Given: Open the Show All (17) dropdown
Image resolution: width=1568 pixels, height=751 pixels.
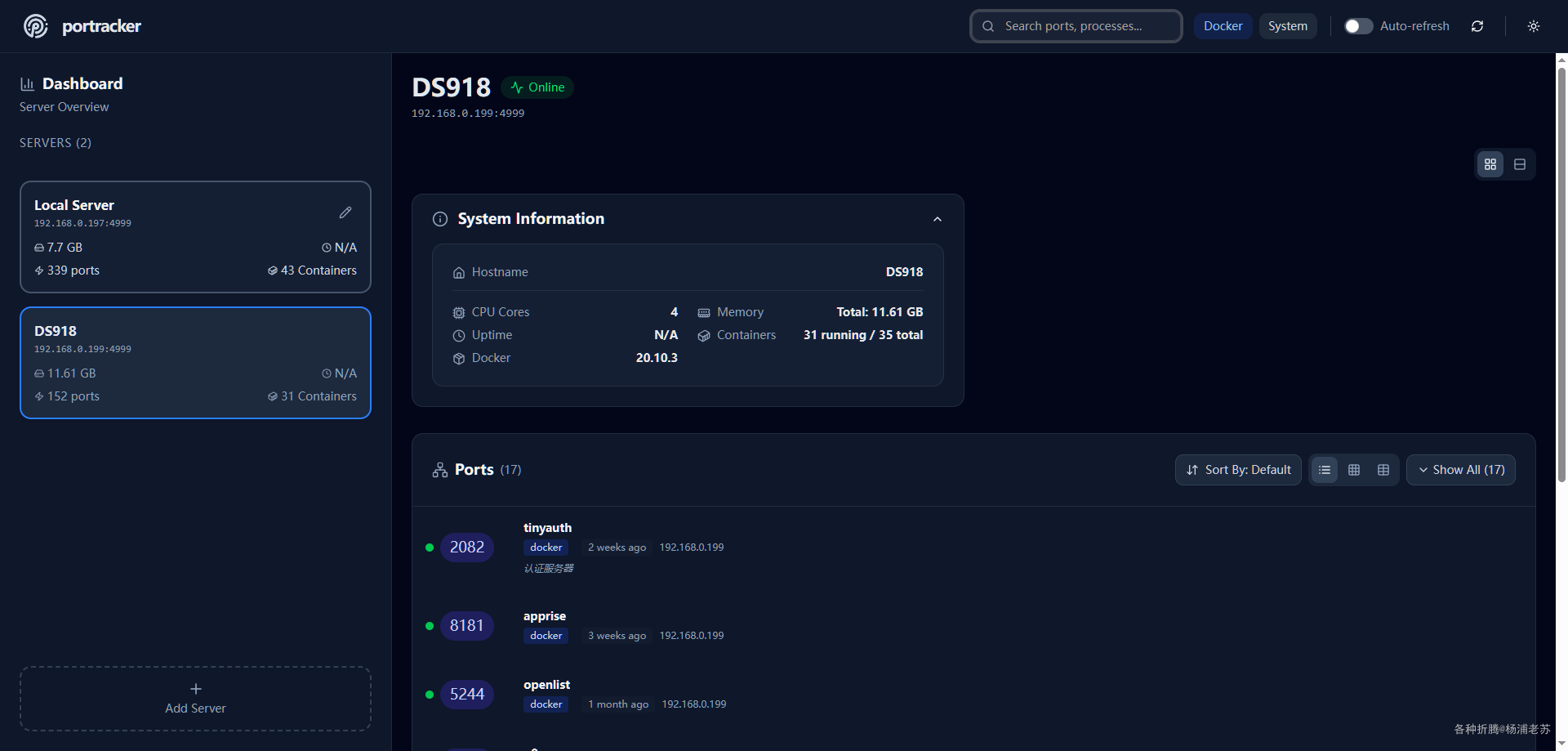Looking at the screenshot, I should (x=1461, y=470).
